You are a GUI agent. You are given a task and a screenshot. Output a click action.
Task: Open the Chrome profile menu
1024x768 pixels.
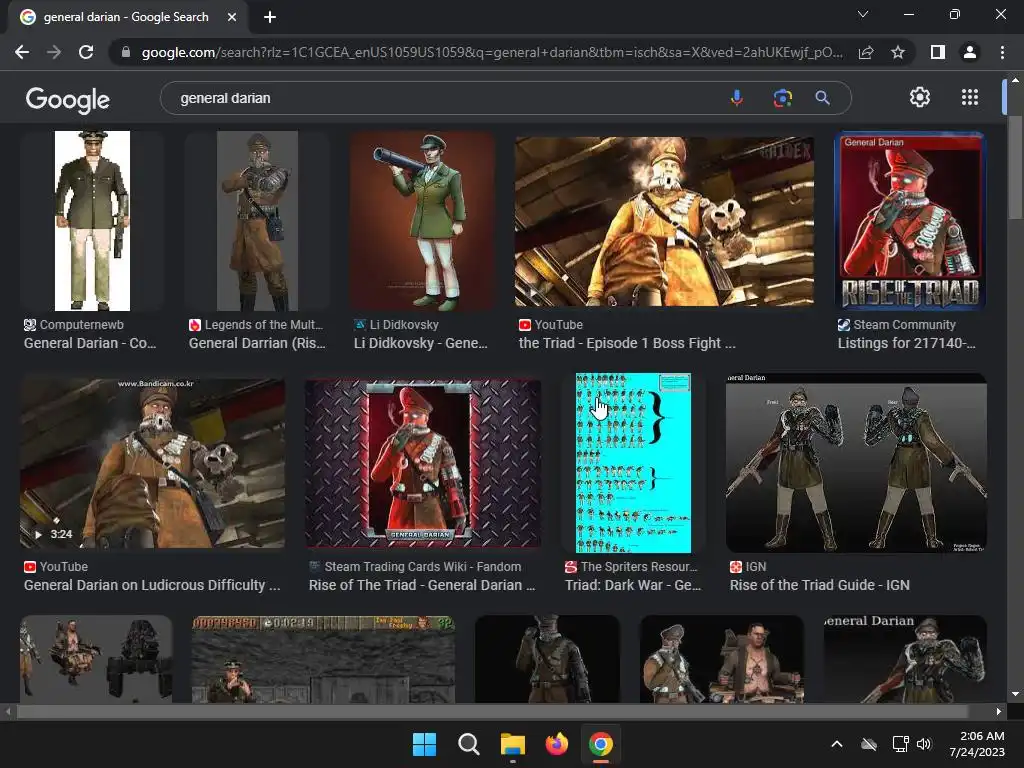click(970, 52)
